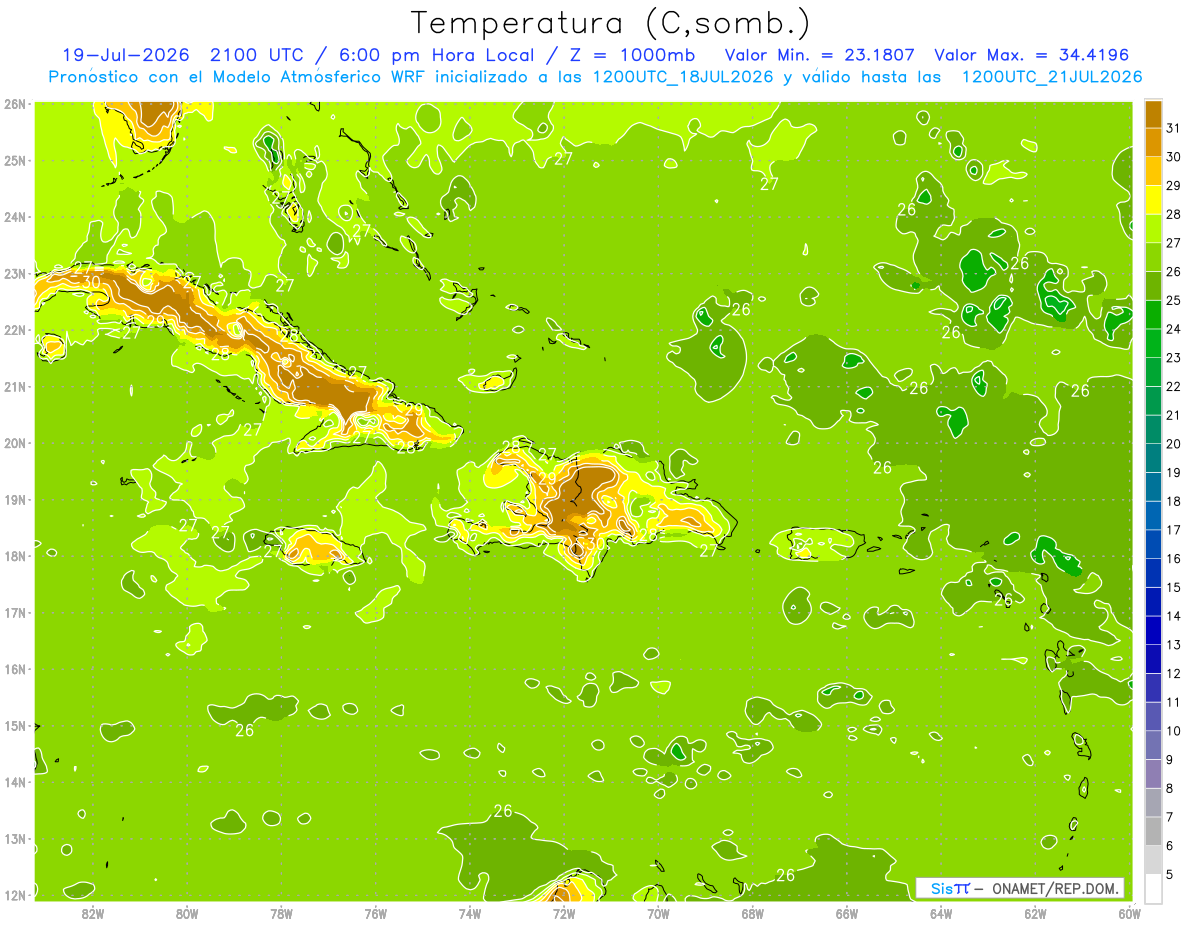Click the longitude axis label "66W"
1200x927 pixels.
[847, 913]
